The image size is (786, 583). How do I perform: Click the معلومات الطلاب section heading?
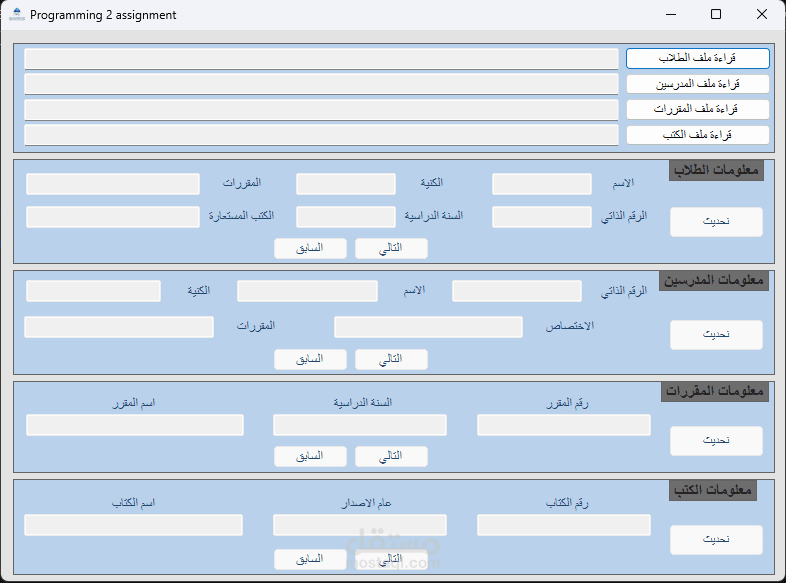coord(716,170)
